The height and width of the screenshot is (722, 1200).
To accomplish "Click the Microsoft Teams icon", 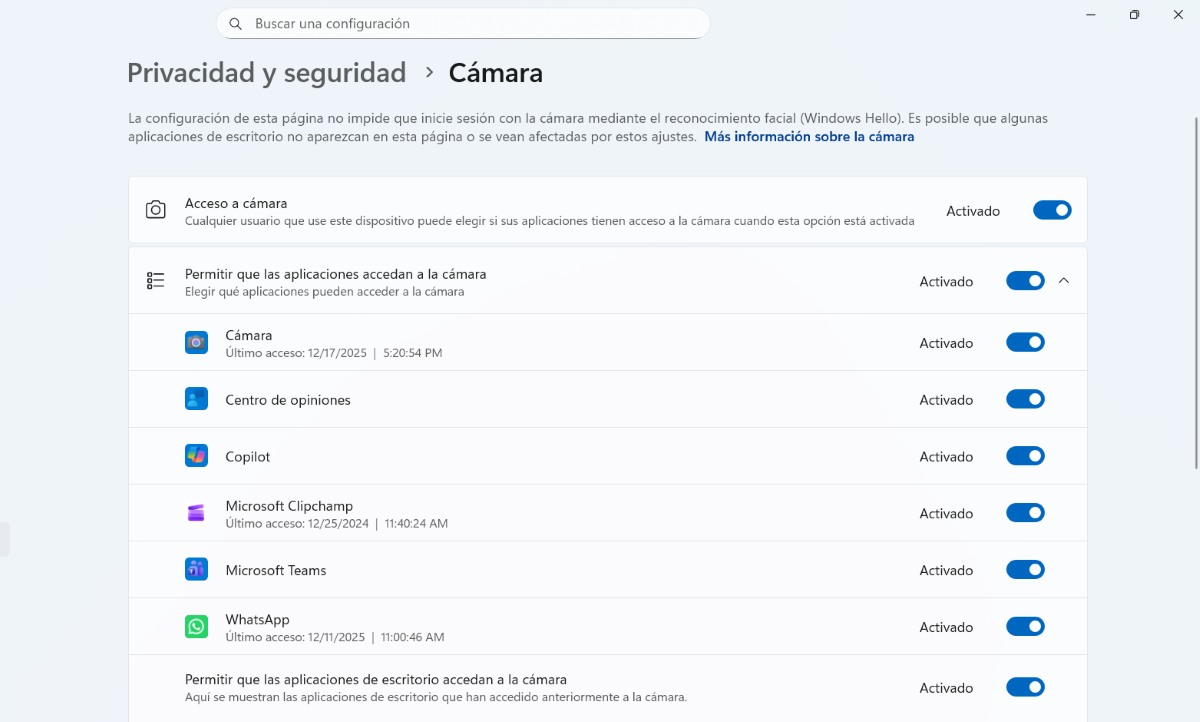I will pos(196,570).
